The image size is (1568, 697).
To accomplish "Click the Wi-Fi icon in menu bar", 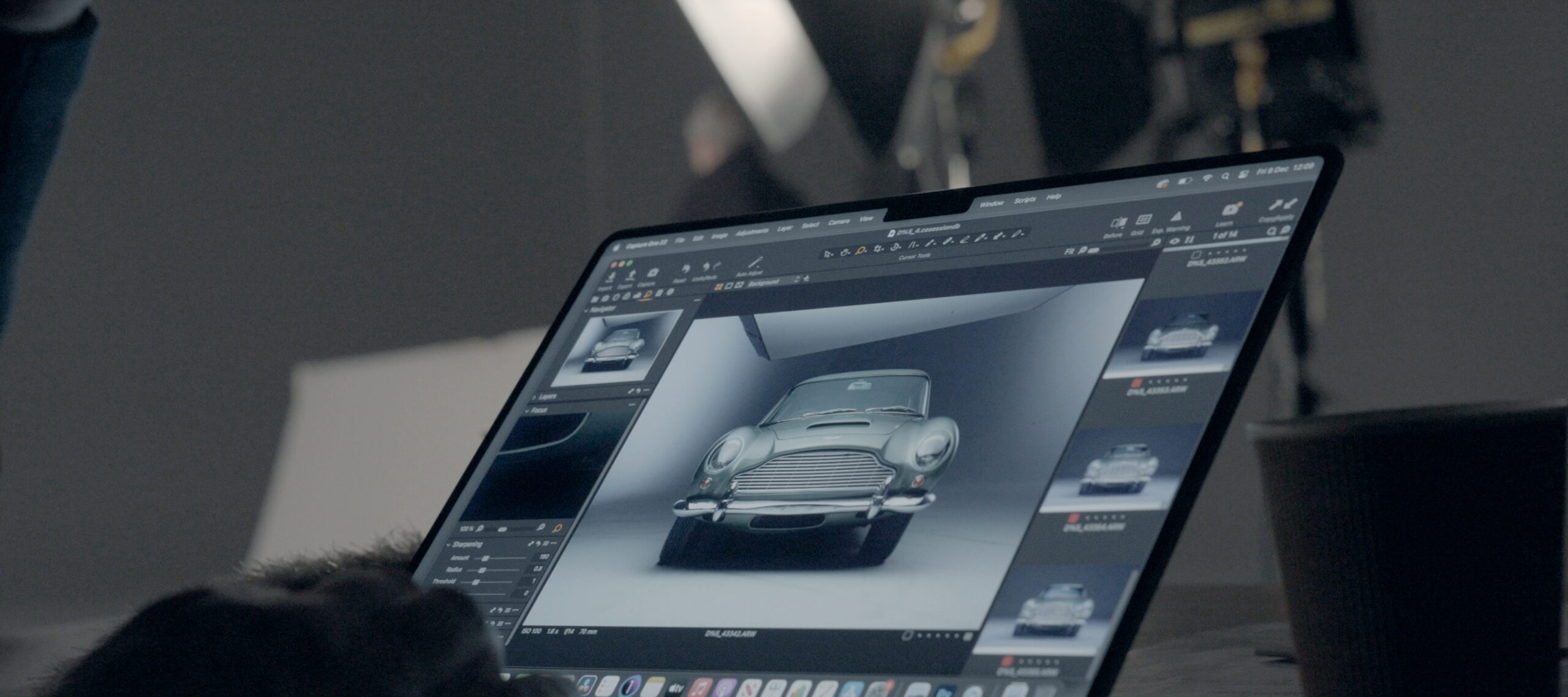I will click(x=1208, y=177).
